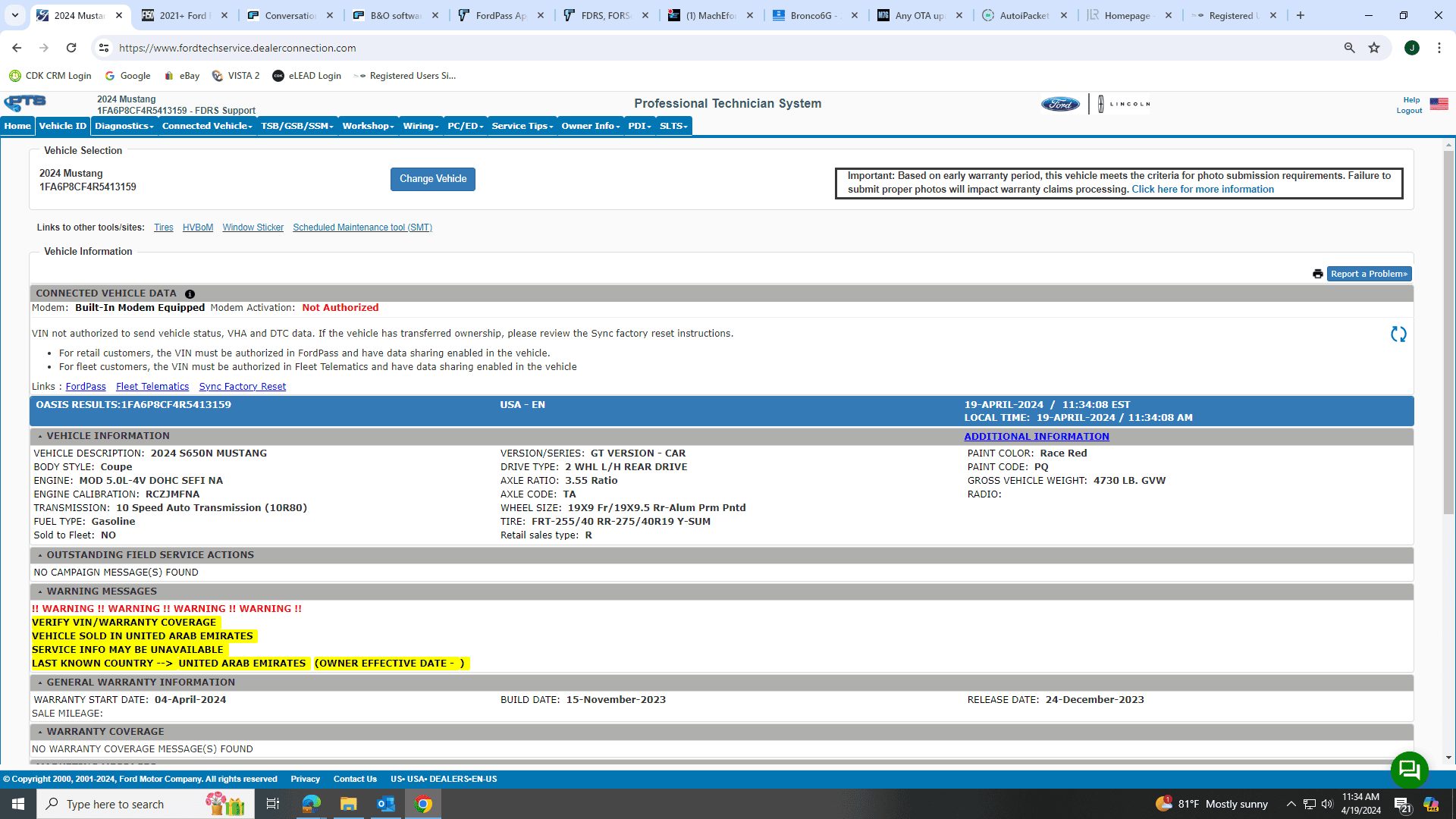Open notification center icon

1401,805
